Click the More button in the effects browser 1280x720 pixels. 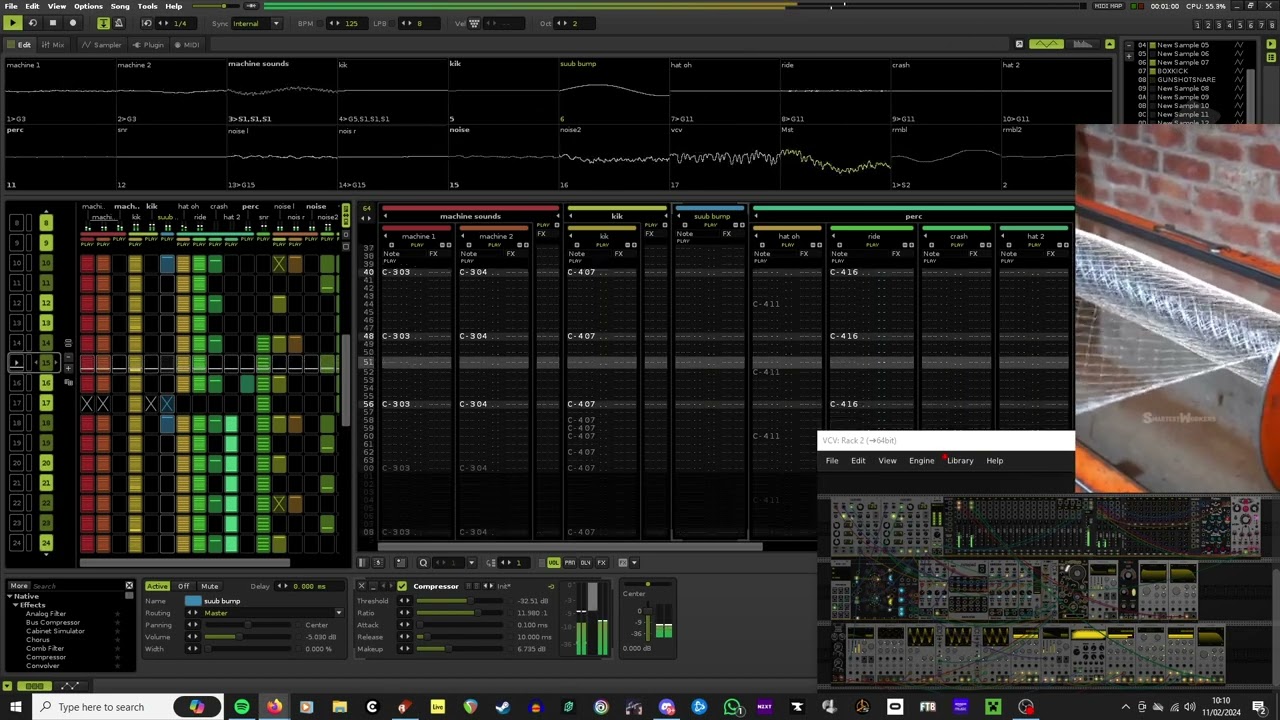[x=19, y=585]
